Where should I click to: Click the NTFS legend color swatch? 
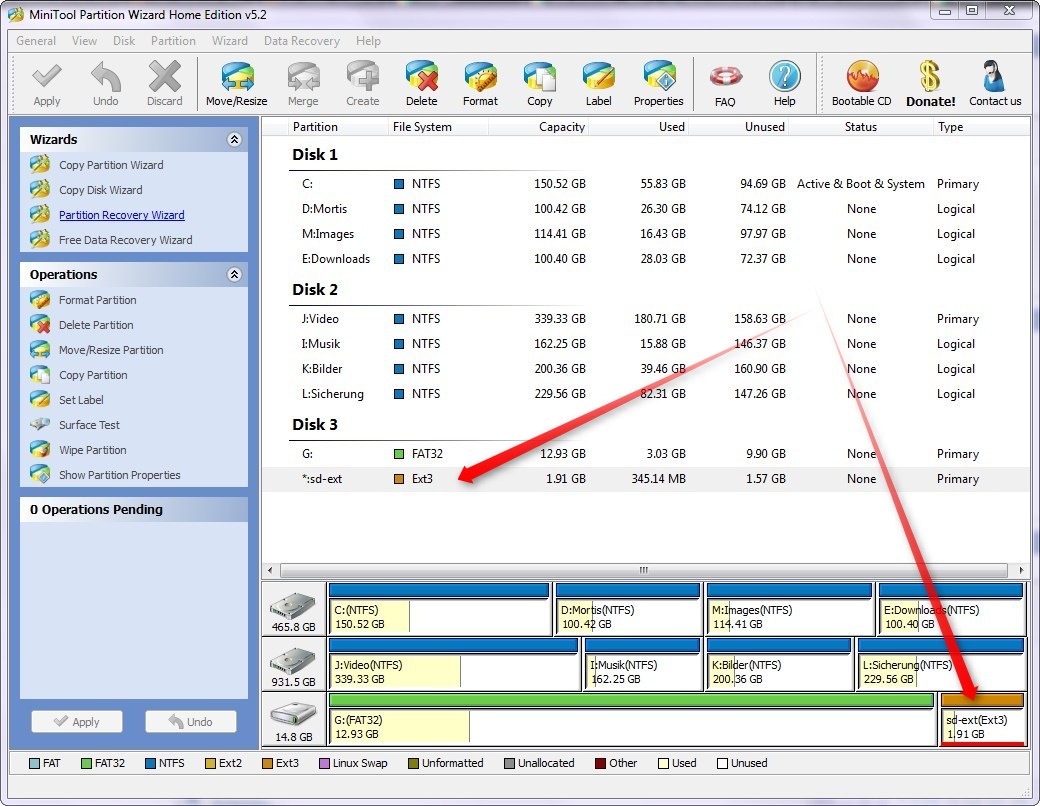(x=150, y=764)
